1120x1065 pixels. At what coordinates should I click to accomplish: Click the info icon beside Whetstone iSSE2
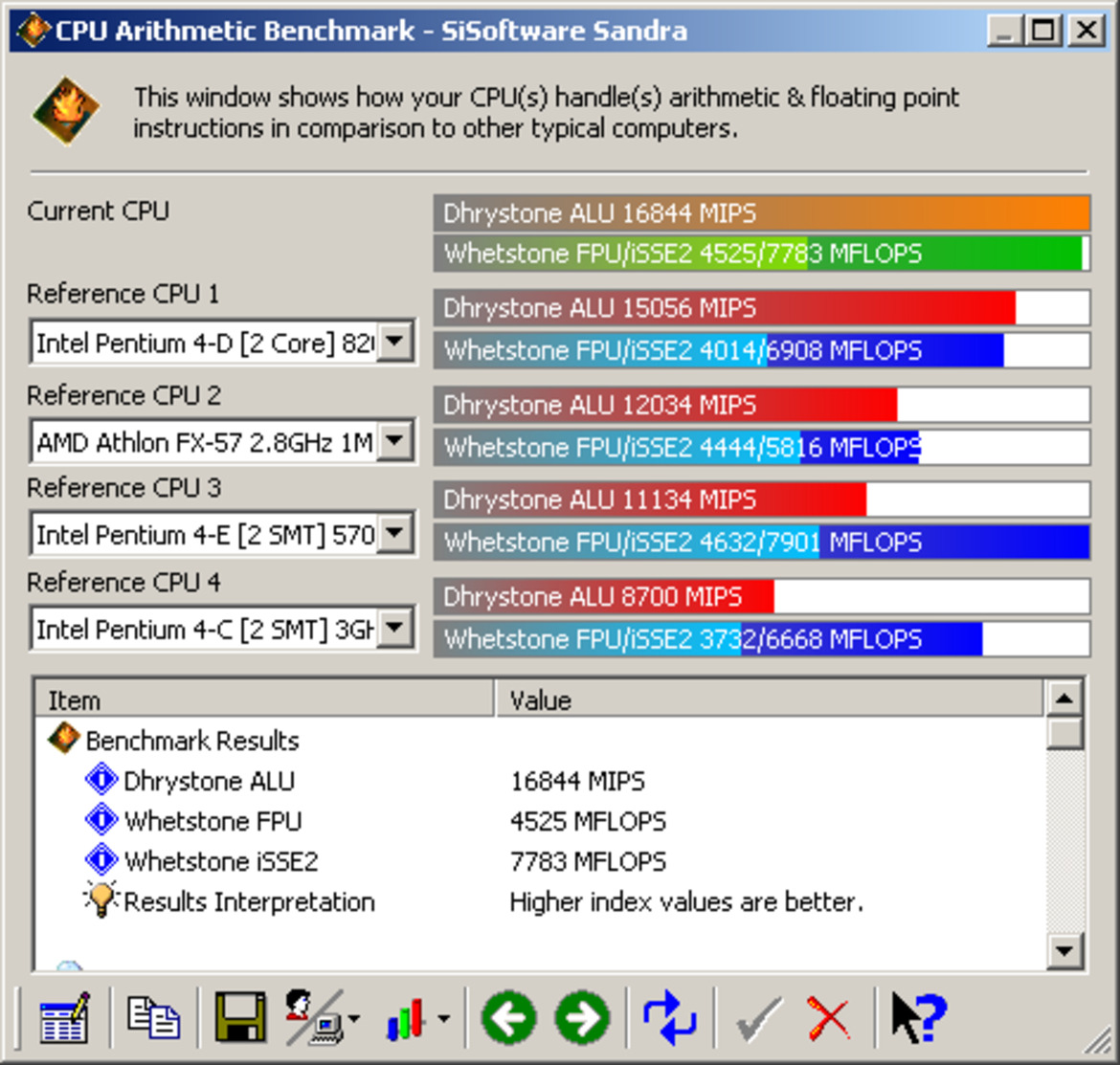(101, 859)
